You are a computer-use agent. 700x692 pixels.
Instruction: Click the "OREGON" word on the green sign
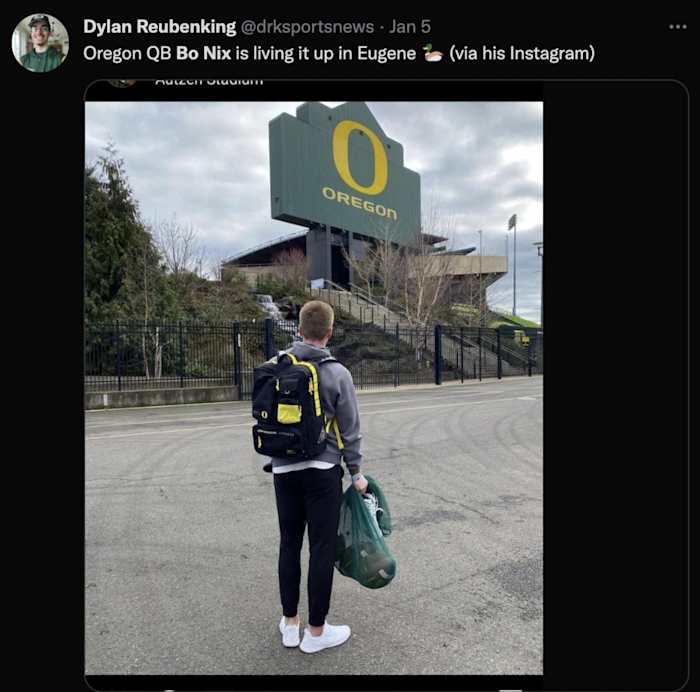(x=359, y=202)
